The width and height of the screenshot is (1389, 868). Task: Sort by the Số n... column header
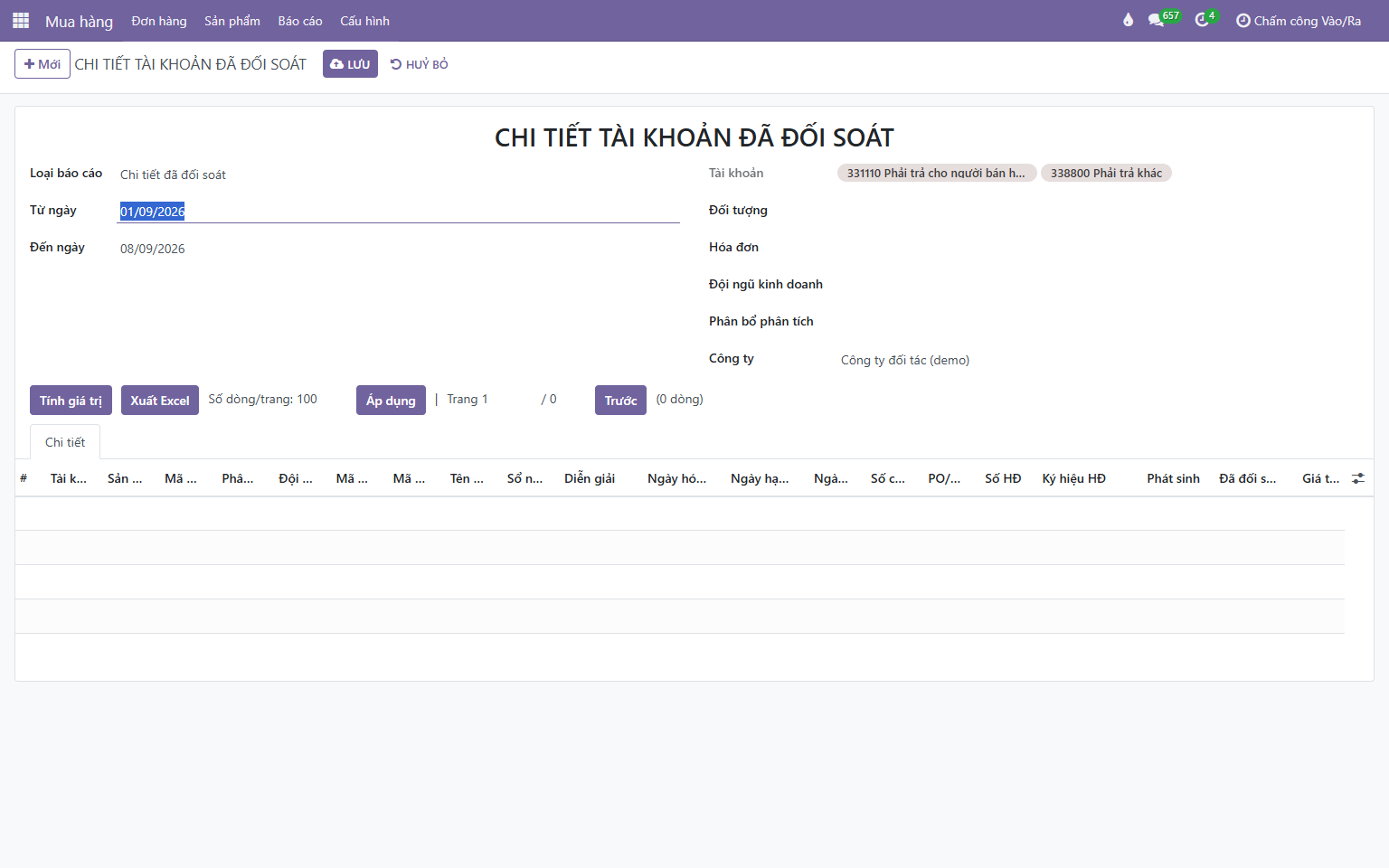coord(524,478)
